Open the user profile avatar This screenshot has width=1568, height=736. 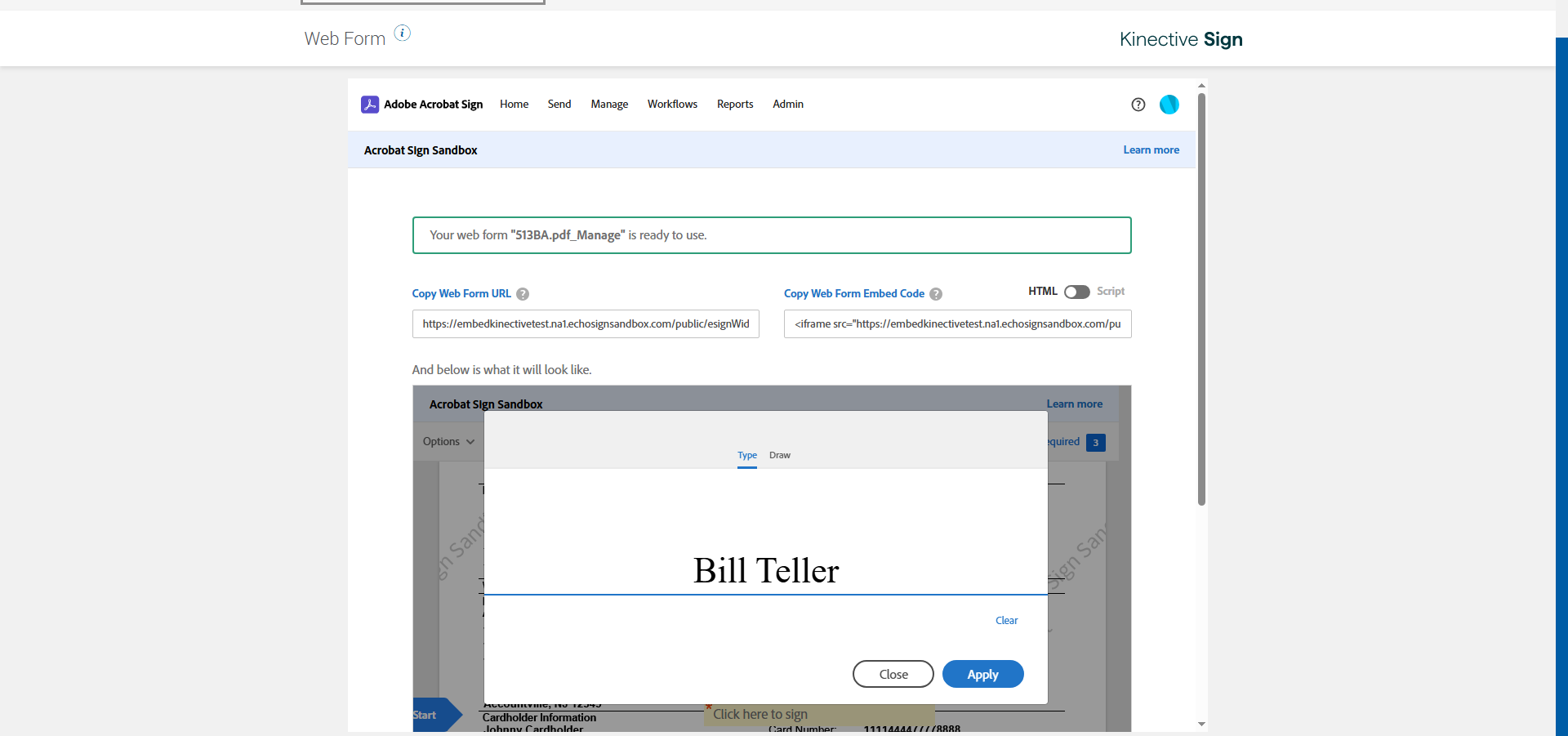[x=1169, y=105]
